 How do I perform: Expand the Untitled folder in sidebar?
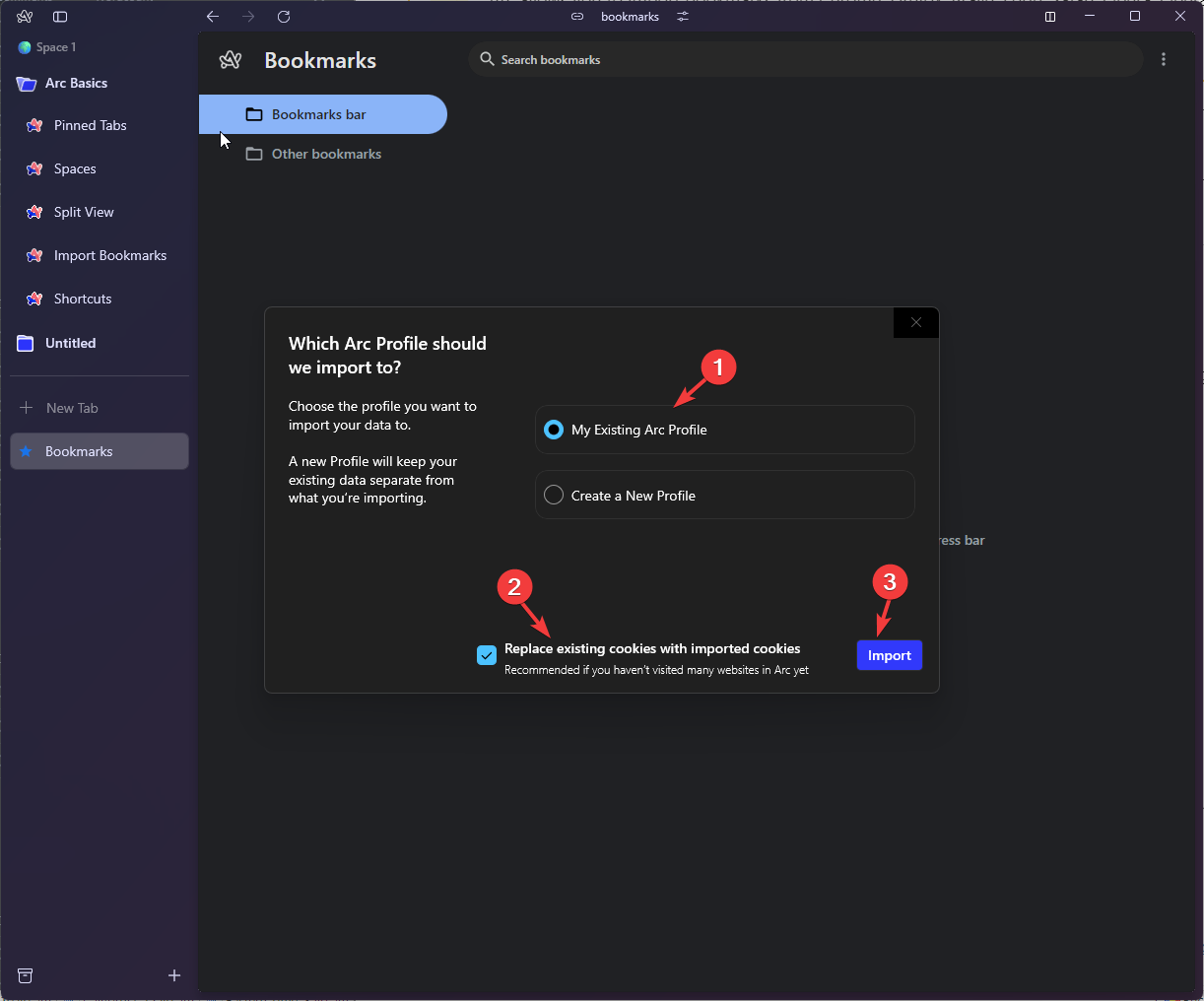(x=100, y=343)
